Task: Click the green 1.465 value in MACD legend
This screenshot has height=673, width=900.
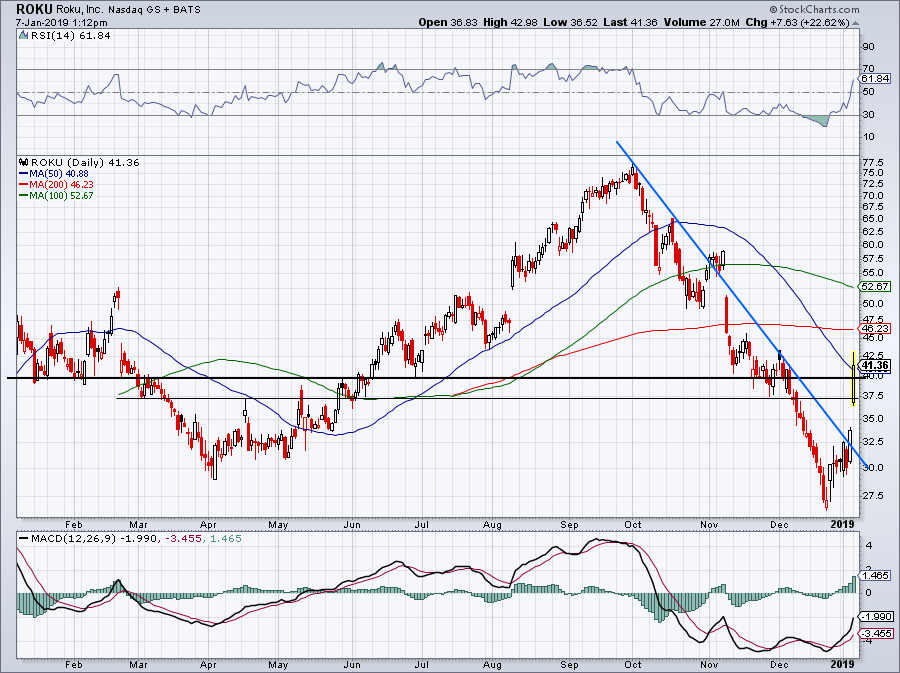Action: pos(226,539)
